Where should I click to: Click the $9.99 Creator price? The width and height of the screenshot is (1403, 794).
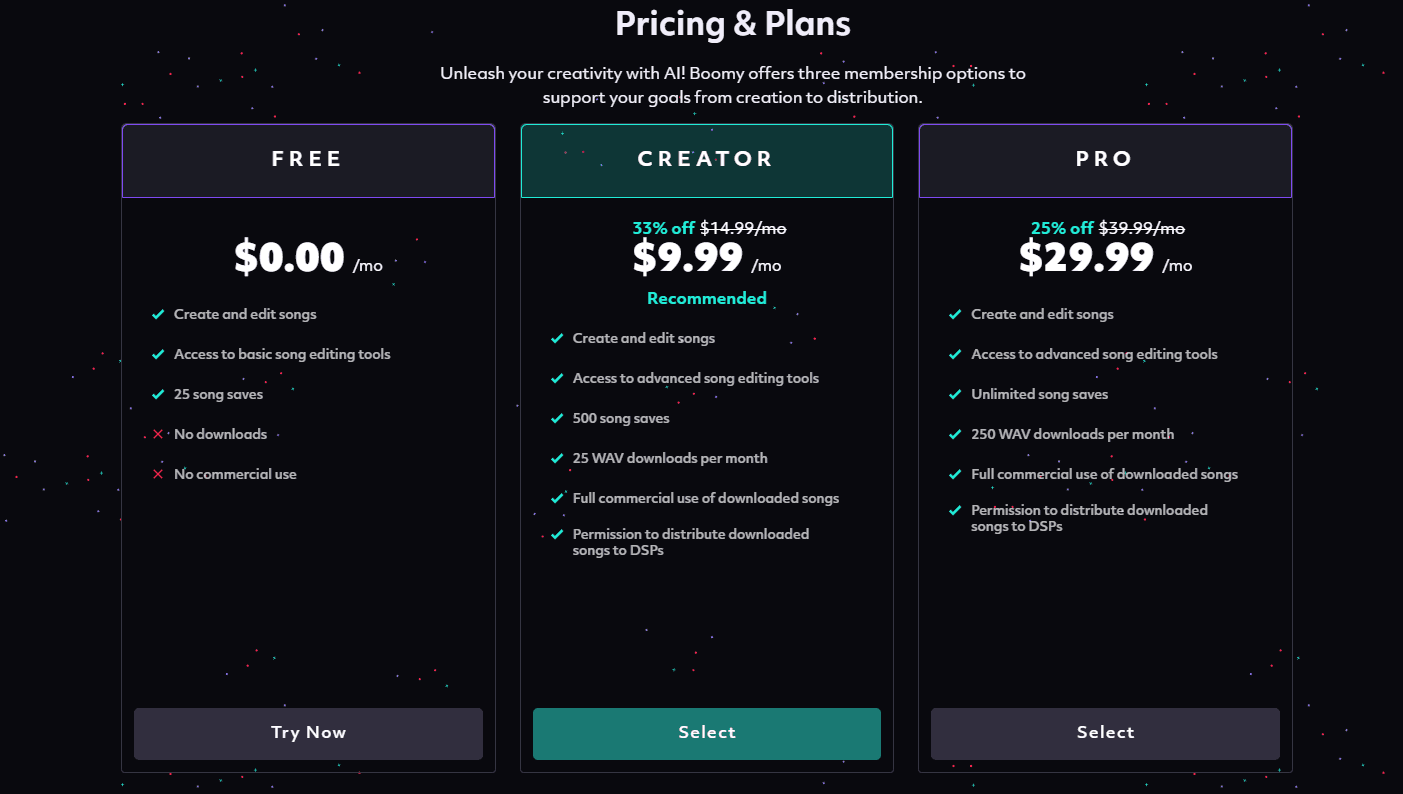tap(688, 258)
